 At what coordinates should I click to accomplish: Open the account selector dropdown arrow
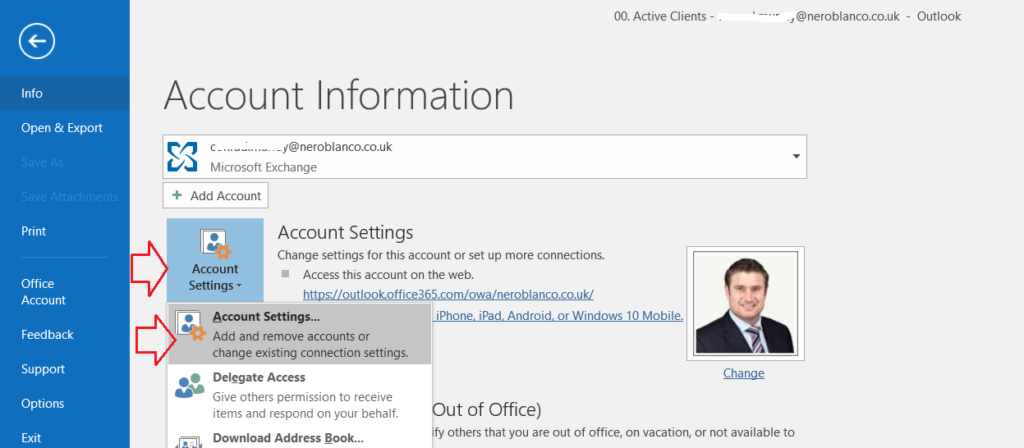795,157
